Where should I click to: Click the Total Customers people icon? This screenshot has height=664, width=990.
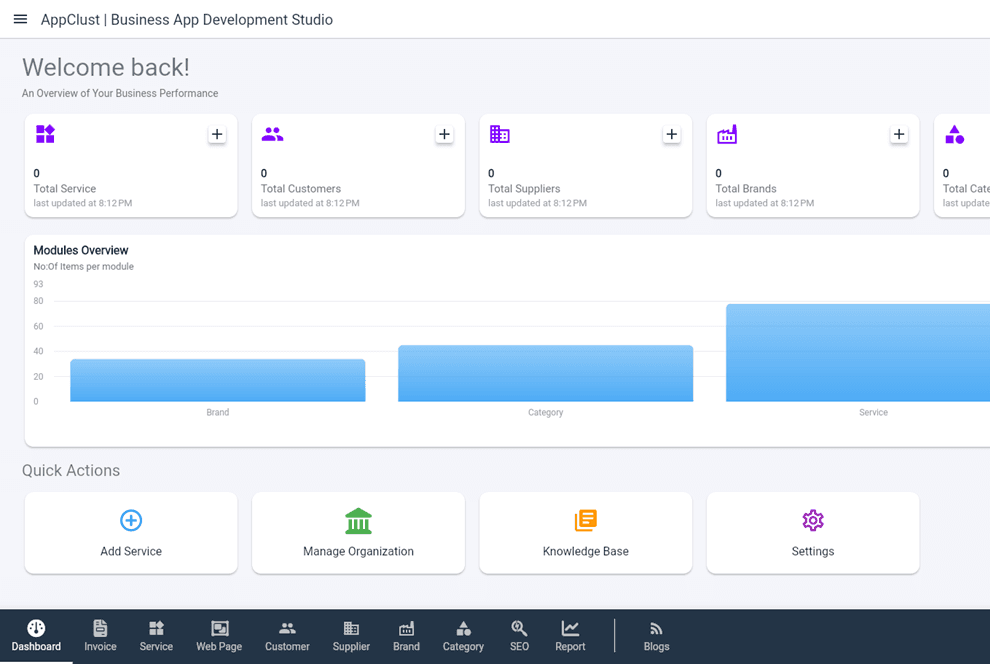point(272,134)
